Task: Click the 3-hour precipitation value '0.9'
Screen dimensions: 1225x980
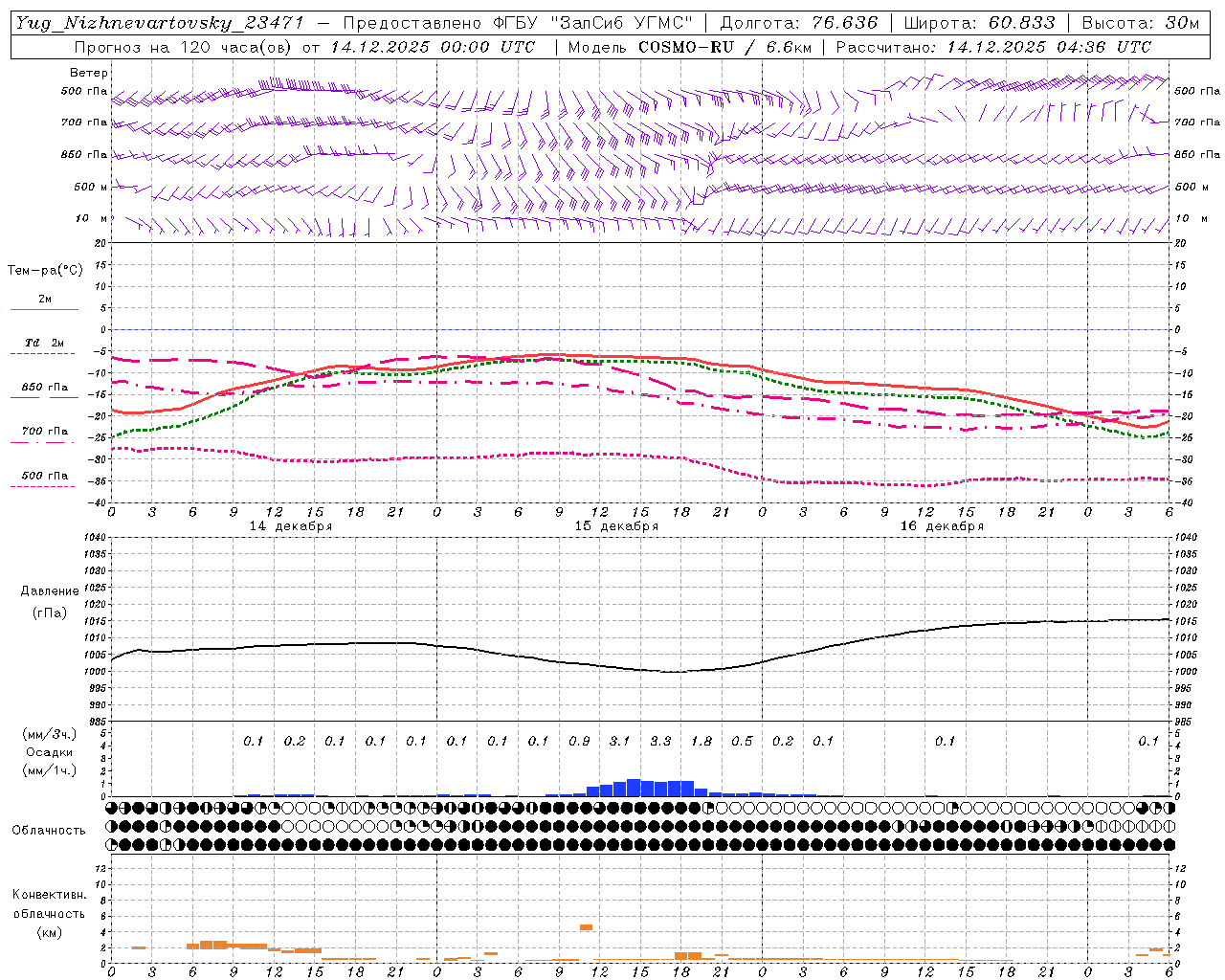Action: point(579,742)
